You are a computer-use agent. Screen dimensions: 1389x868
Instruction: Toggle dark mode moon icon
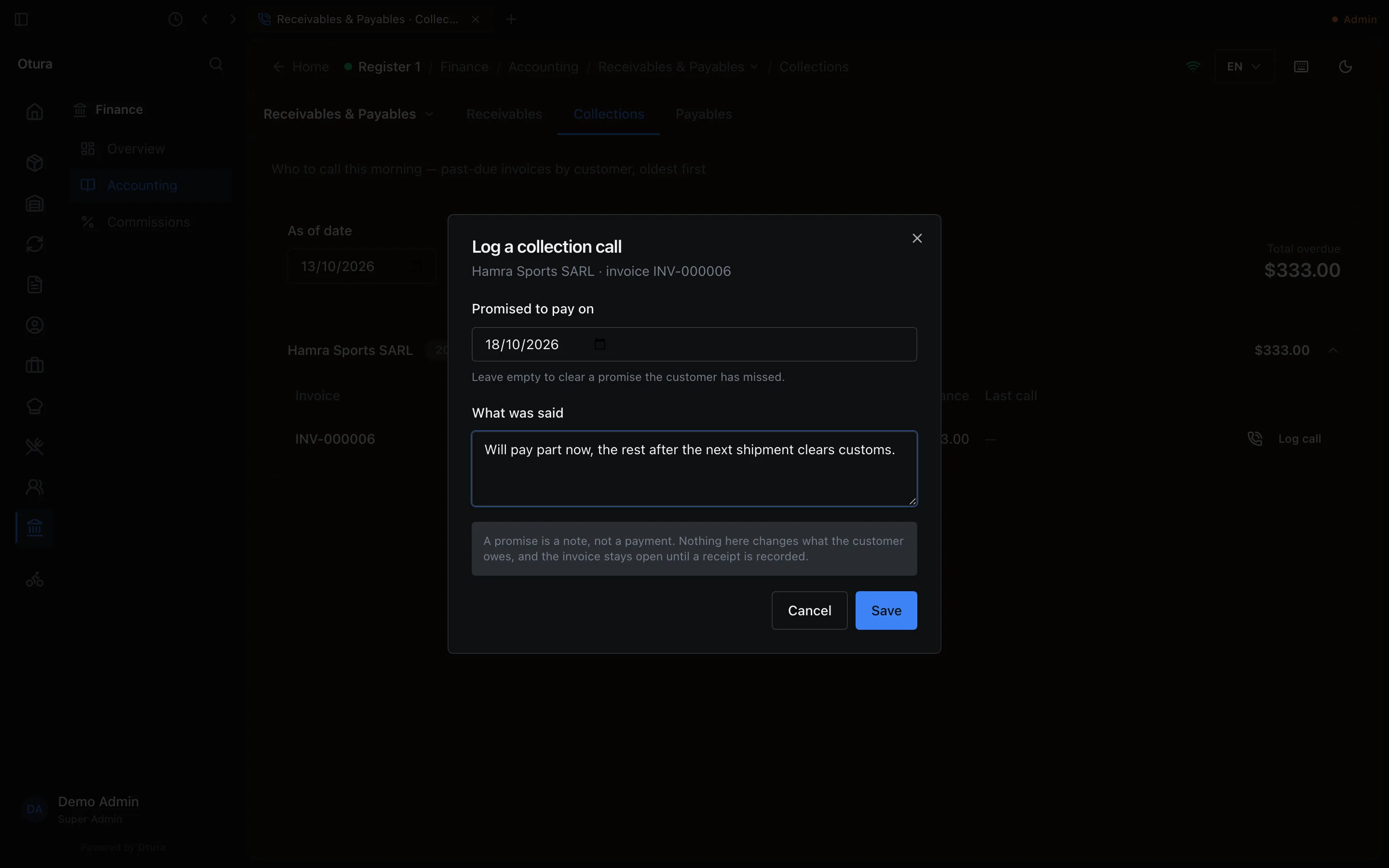[x=1345, y=67]
